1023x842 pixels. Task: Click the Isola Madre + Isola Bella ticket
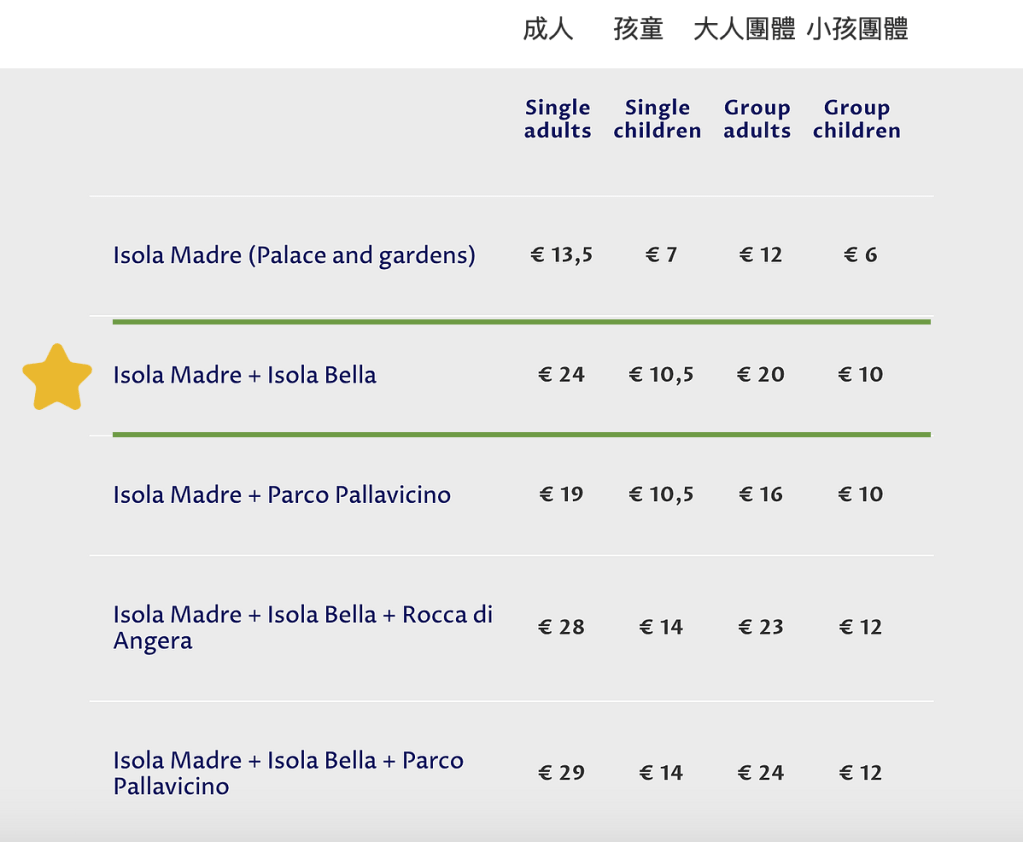(x=245, y=375)
